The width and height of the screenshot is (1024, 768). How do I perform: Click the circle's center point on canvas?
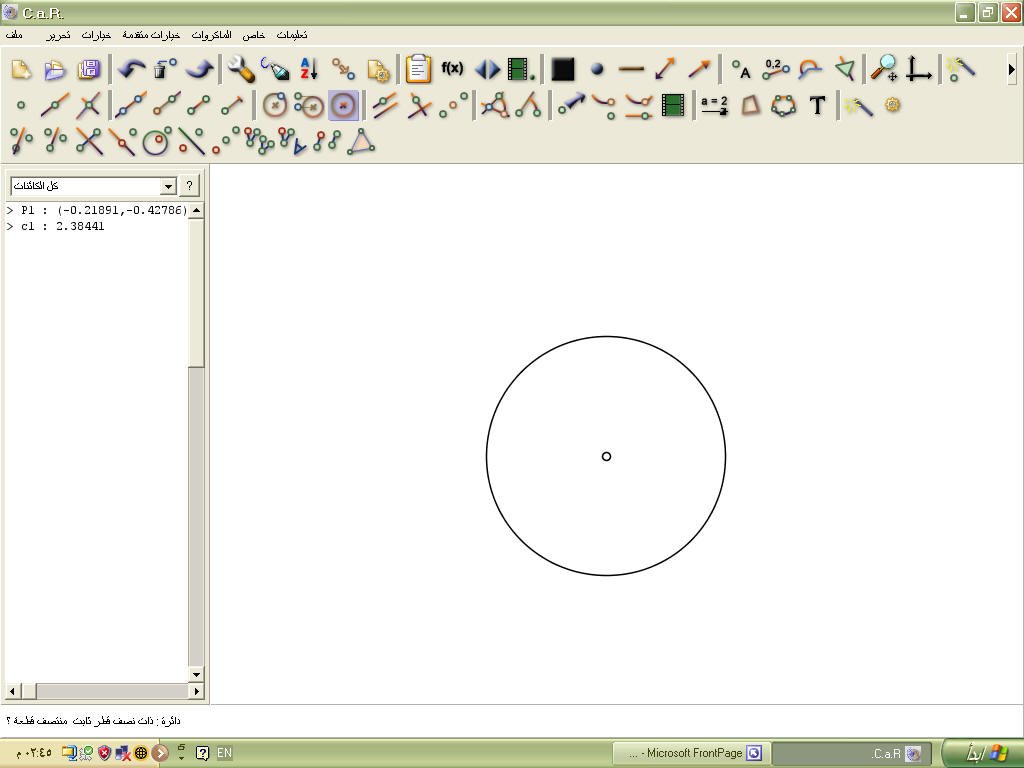pos(606,456)
